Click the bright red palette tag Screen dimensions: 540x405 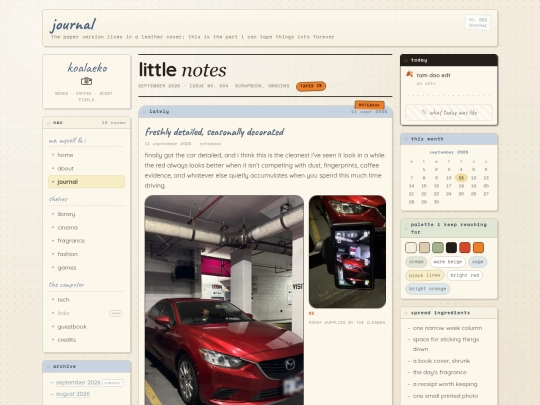pos(465,275)
